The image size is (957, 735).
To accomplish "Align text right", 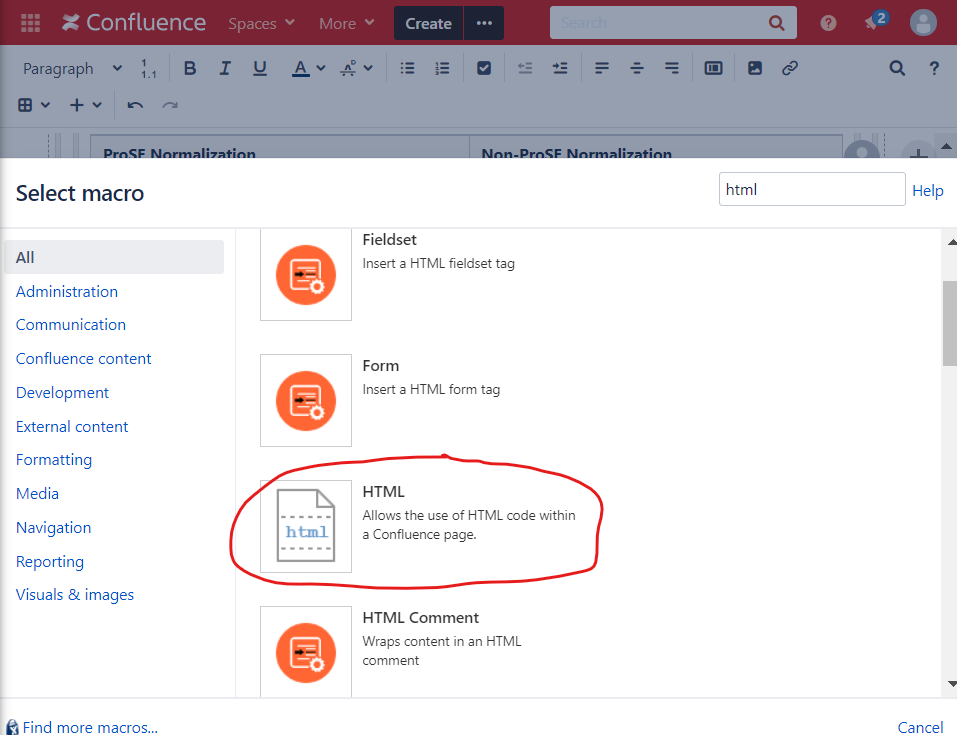I will (671, 68).
